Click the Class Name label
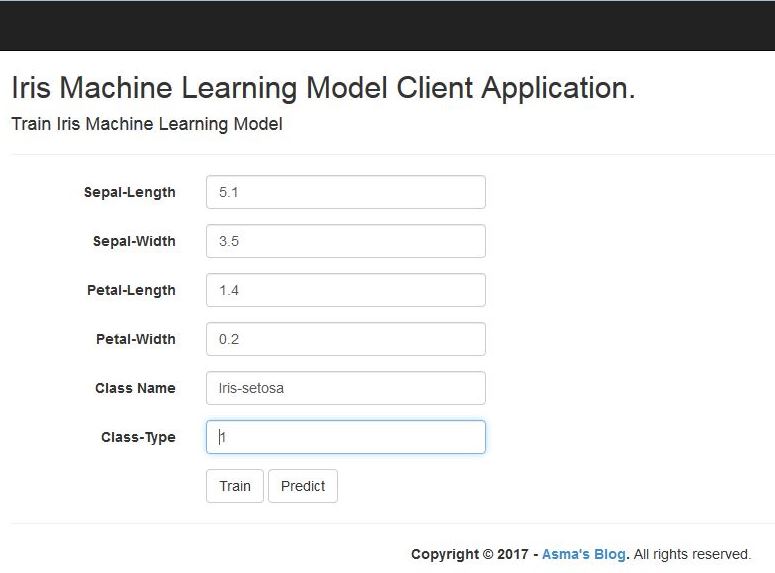Screen dimensions: 775x573 [x=135, y=388]
